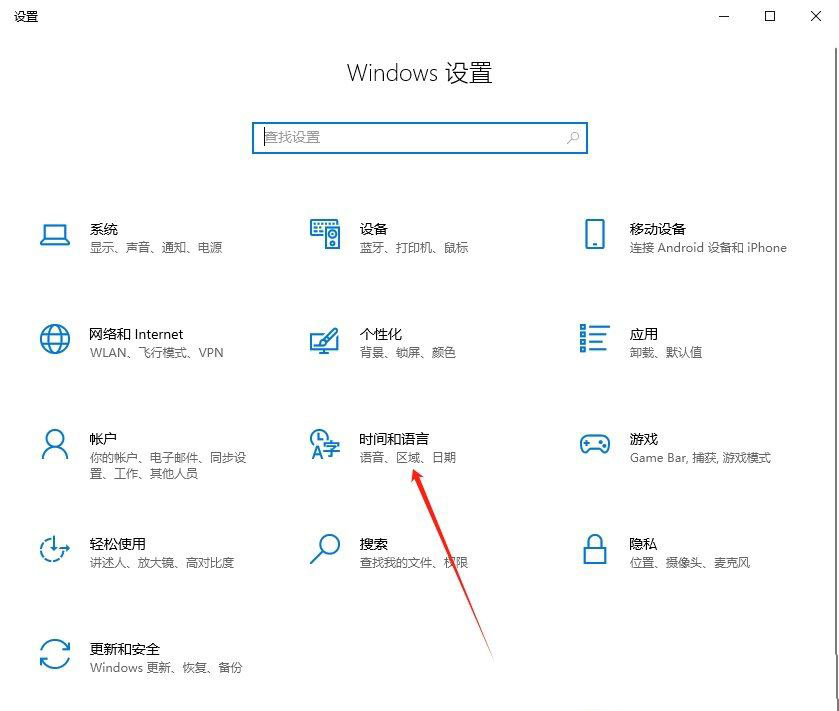
Task: Close the 设置 window
Action: [815, 17]
